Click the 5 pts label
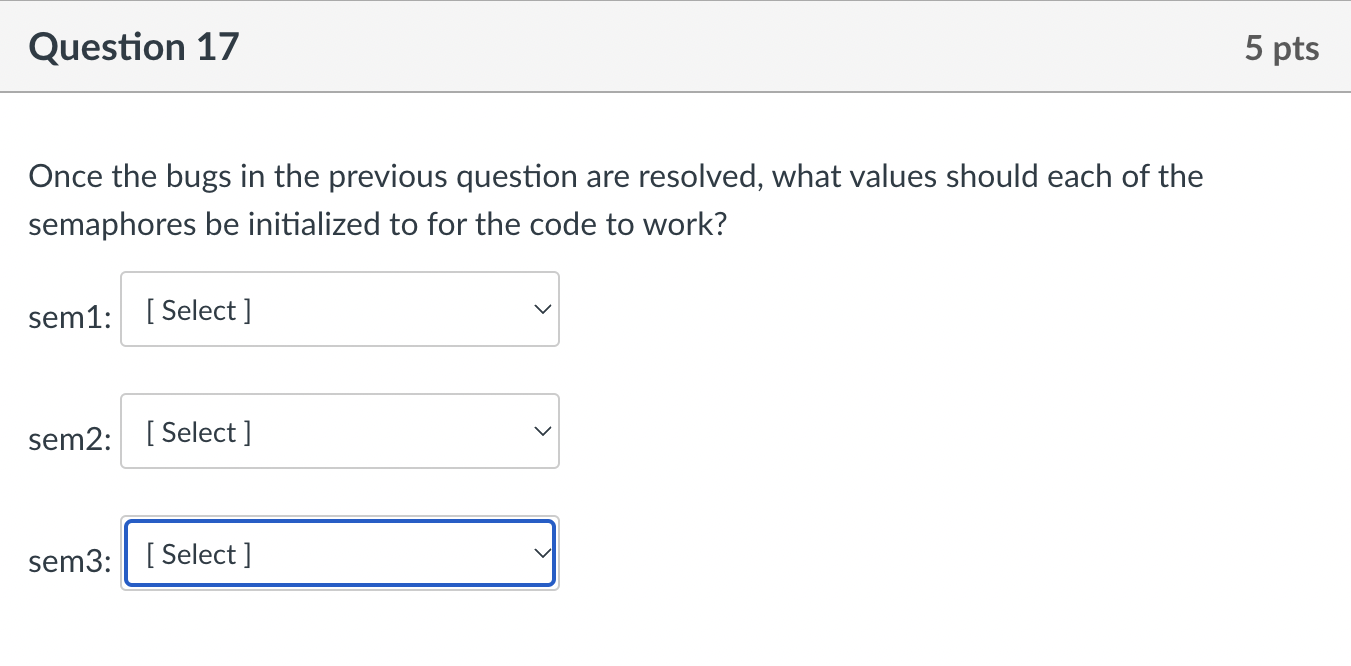This screenshot has width=1351, height=666. click(1283, 46)
